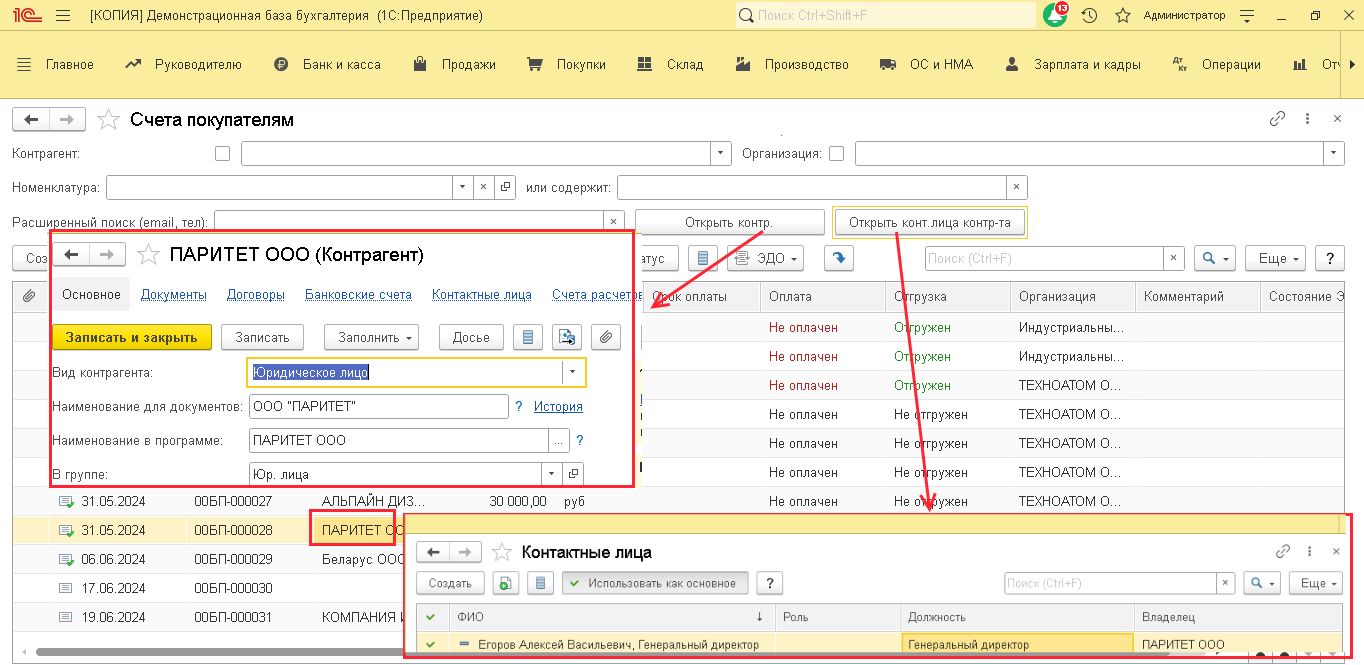This screenshot has width=1364, height=665.
Task: Toggle the Контрагент filter checkbox
Action: 222,154
